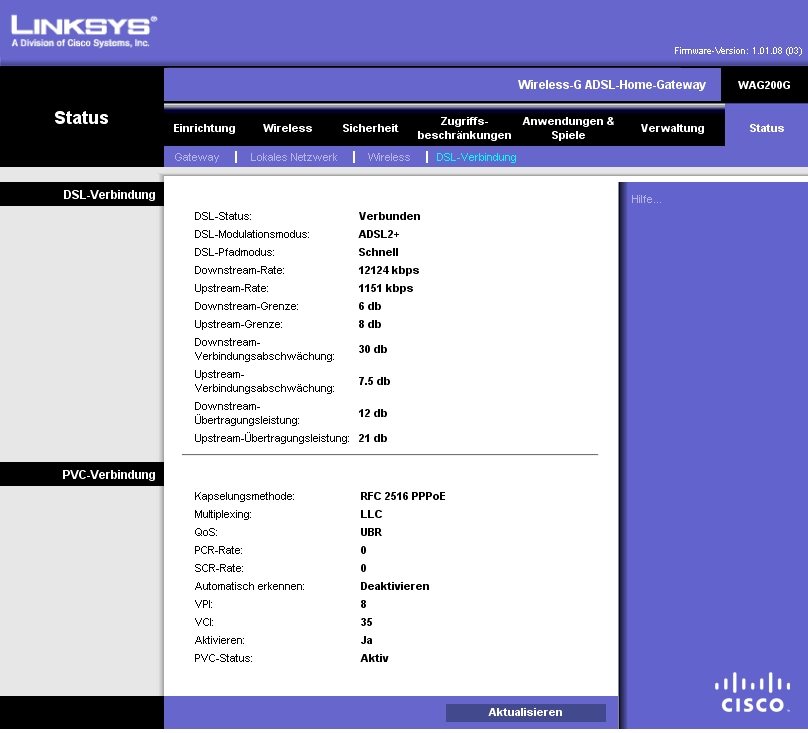The image size is (808, 733).
Task: Open the Einrichtung main tab
Action: 204,128
